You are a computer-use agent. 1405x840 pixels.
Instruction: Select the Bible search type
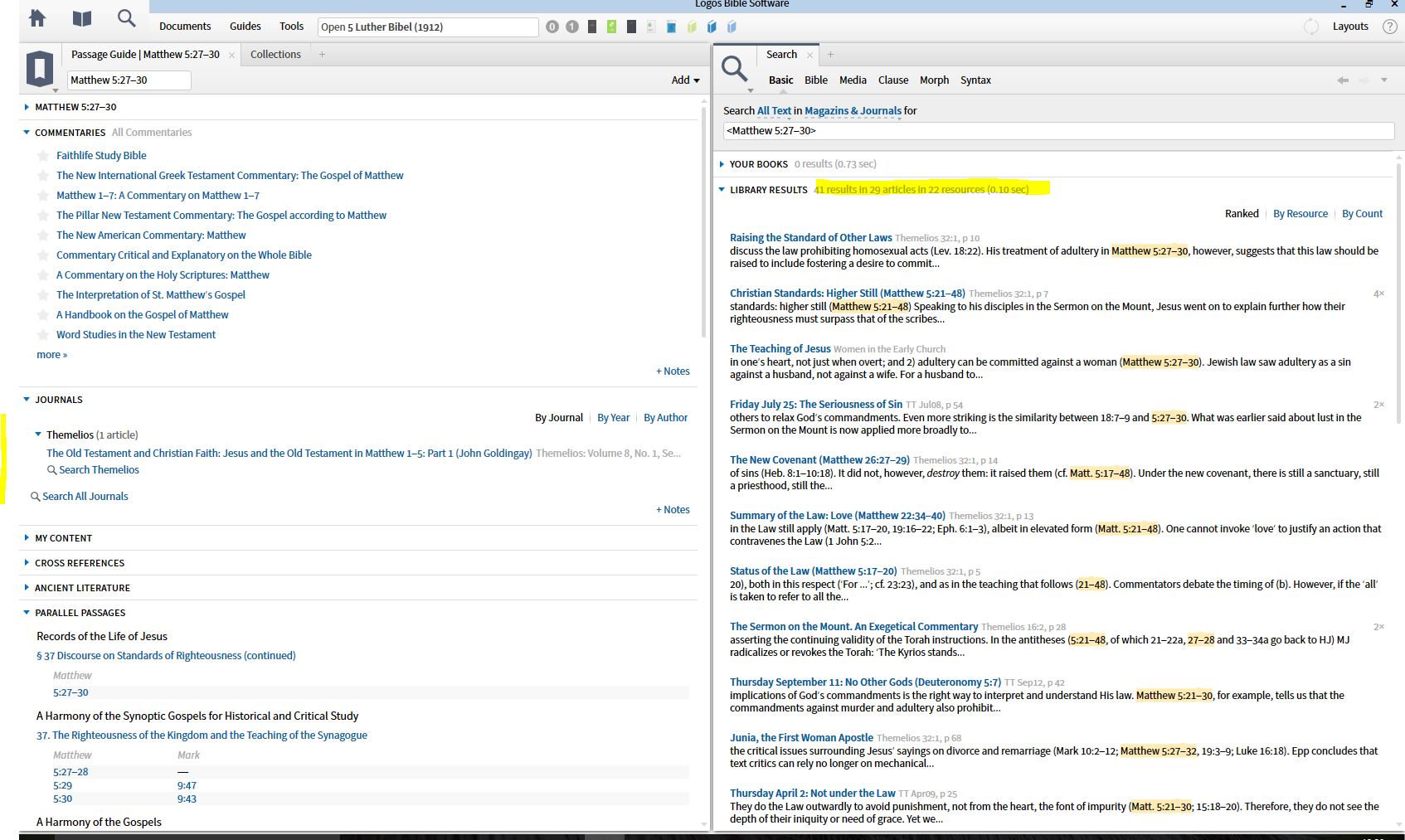point(816,80)
